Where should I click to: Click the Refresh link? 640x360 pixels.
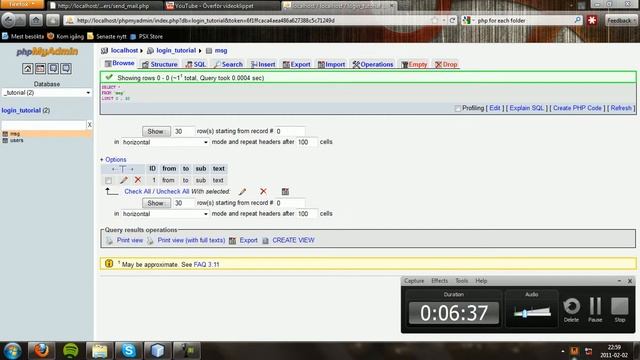[621, 108]
